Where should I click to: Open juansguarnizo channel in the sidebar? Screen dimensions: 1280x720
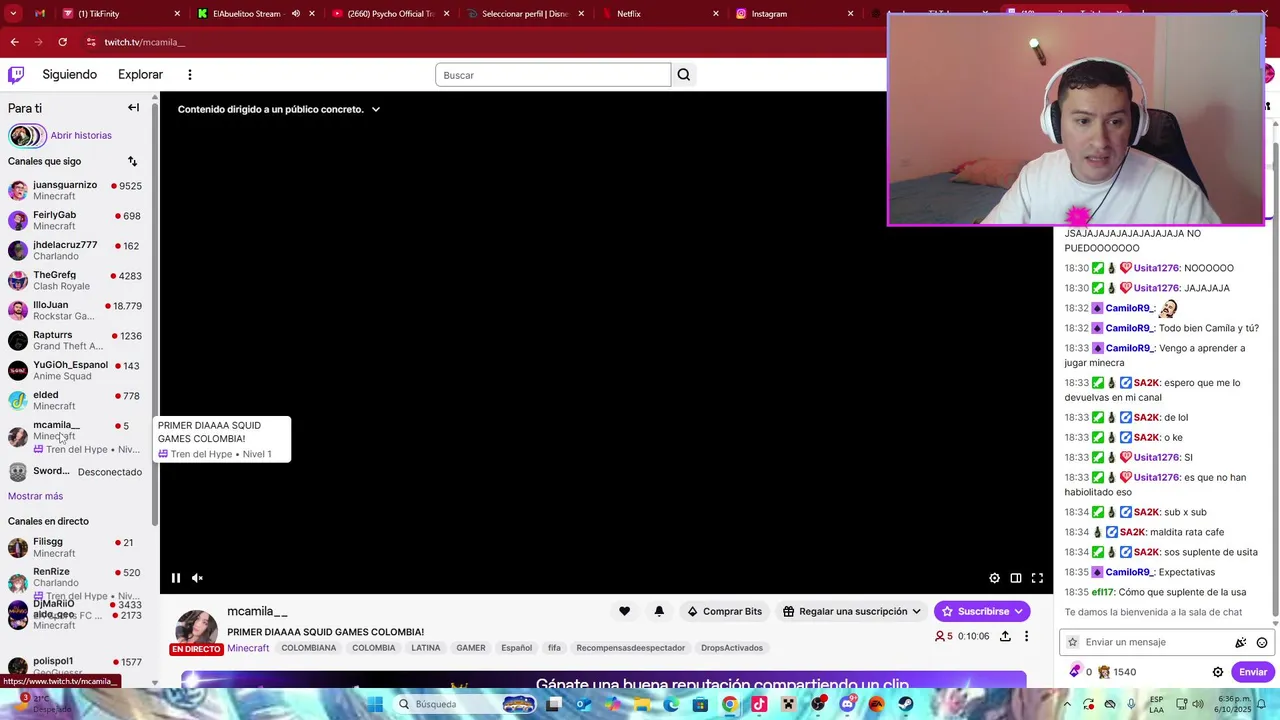click(76, 190)
